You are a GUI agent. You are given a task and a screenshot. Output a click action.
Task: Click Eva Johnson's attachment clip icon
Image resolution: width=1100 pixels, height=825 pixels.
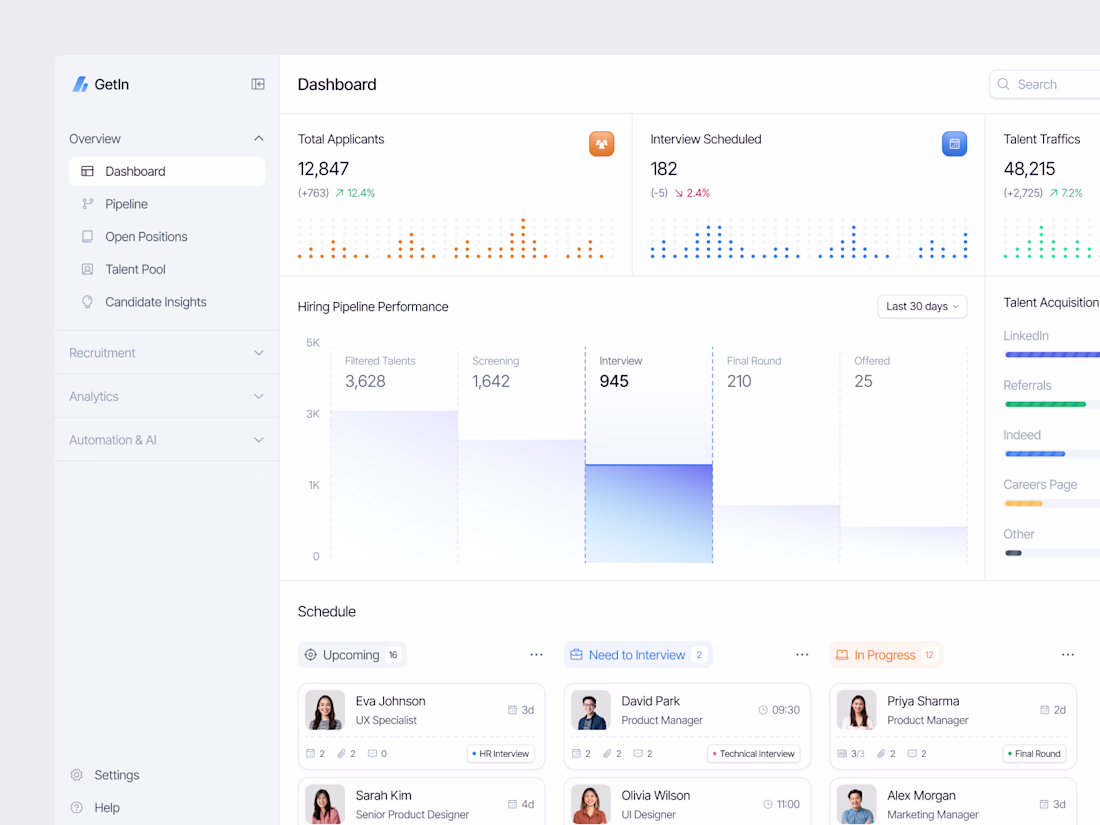[341, 753]
